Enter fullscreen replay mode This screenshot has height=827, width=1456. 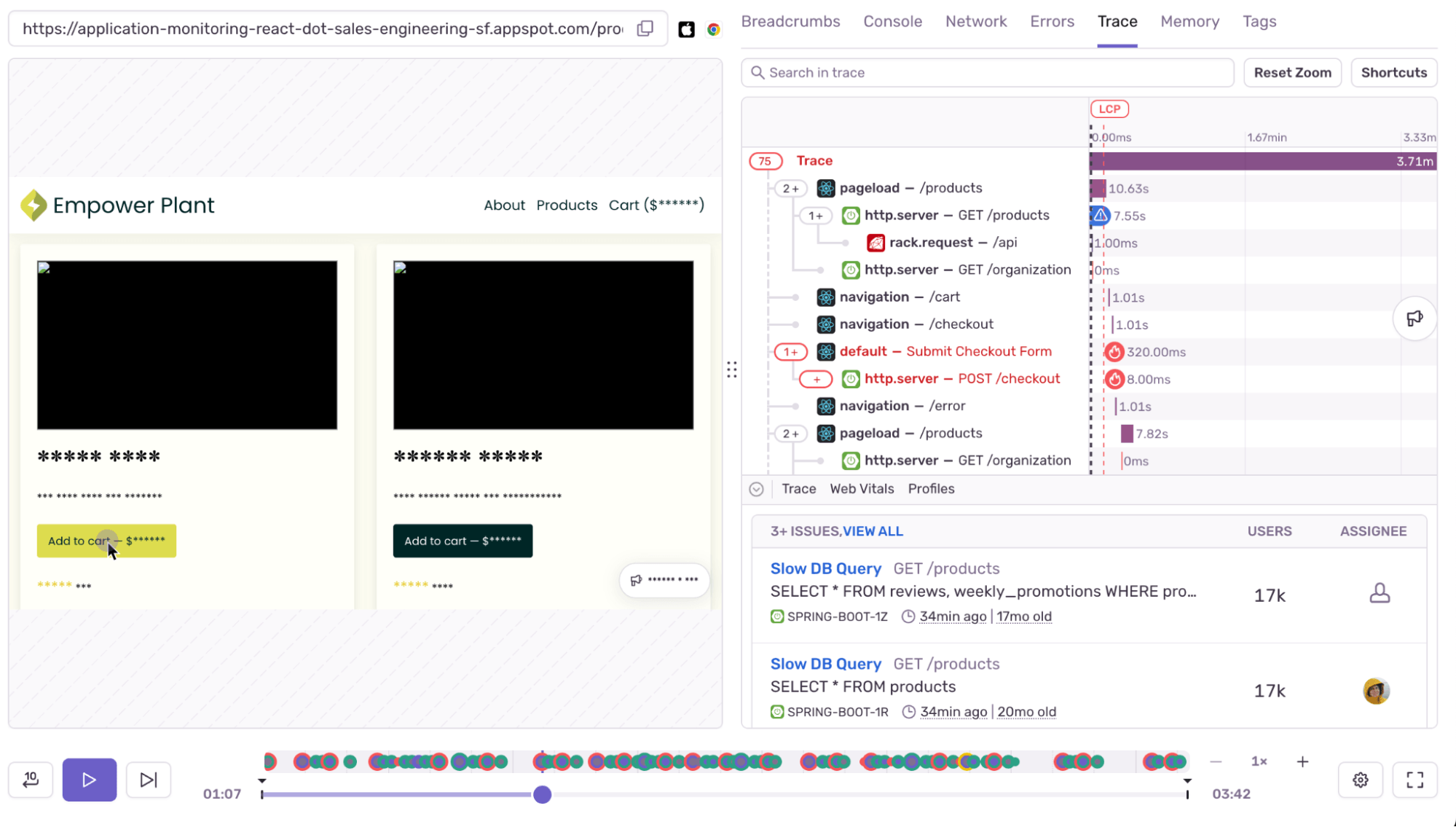[x=1414, y=779]
